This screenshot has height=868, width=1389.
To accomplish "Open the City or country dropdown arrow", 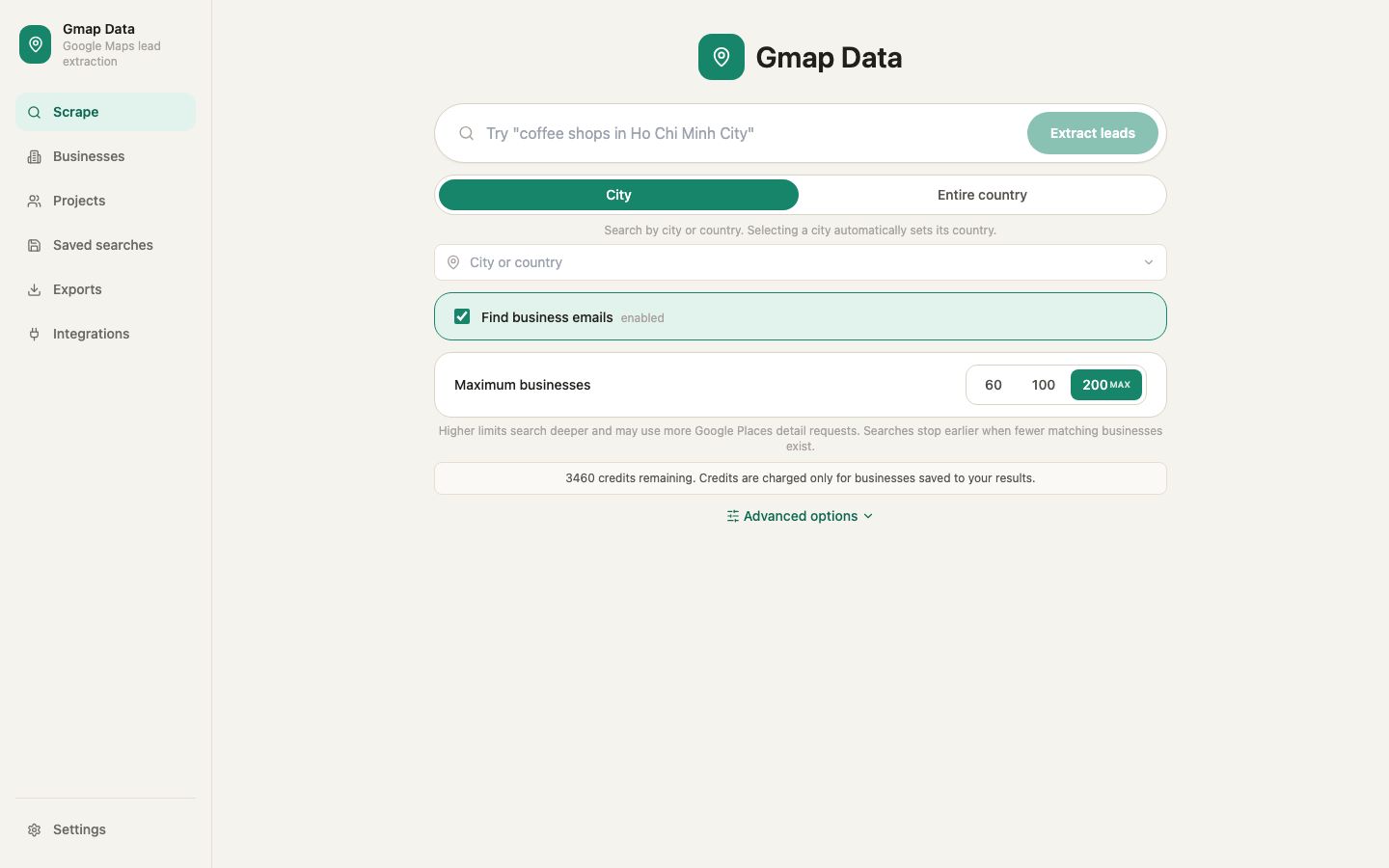I will tap(1149, 262).
